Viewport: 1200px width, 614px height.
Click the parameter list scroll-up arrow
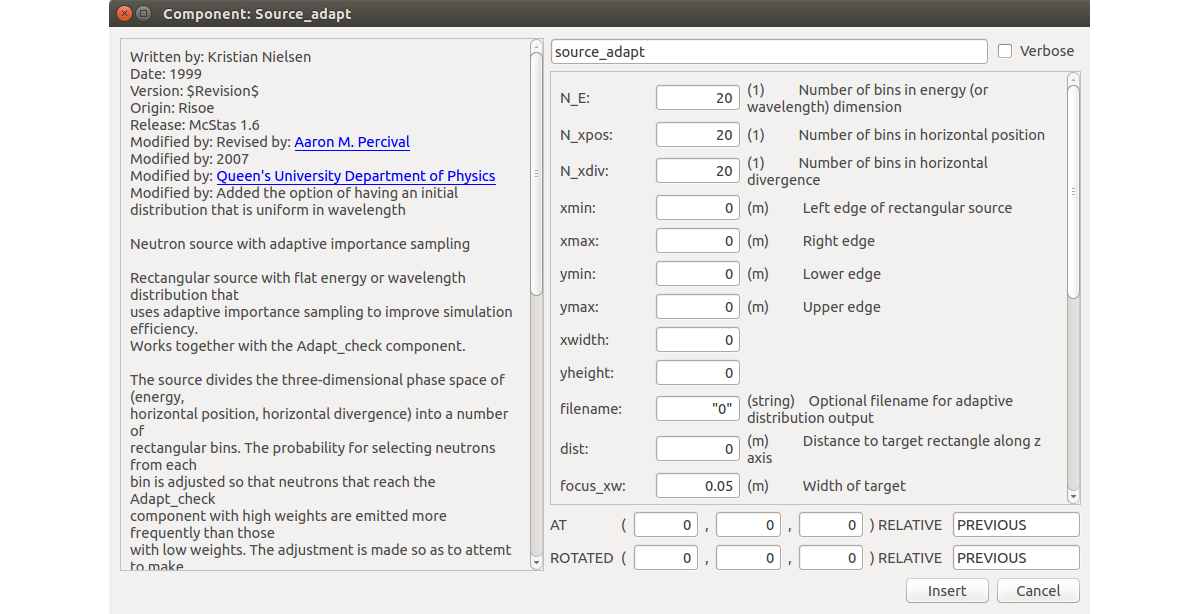click(1073, 79)
